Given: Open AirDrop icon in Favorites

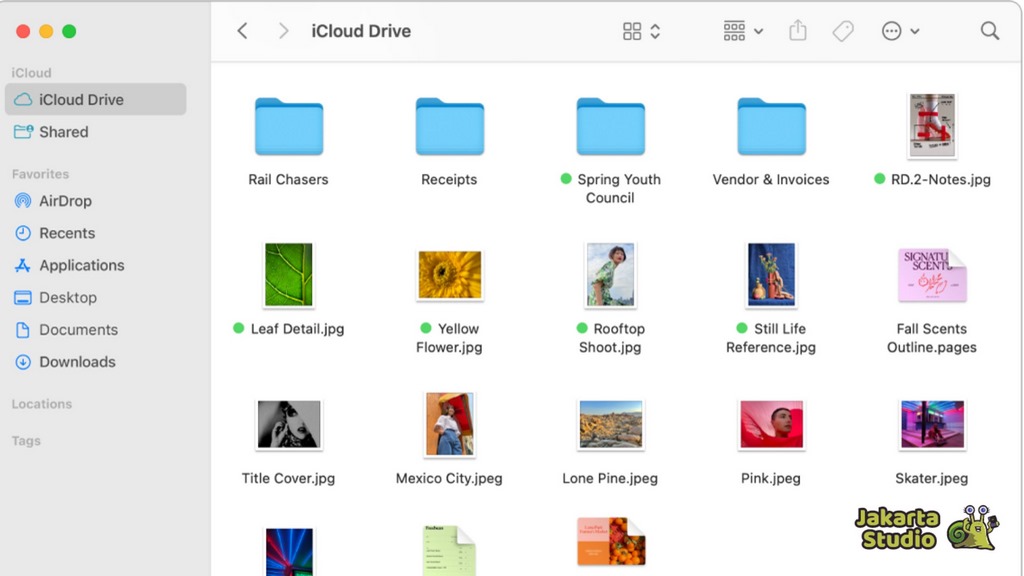Looking at the screenshot, I should [23, 200].
